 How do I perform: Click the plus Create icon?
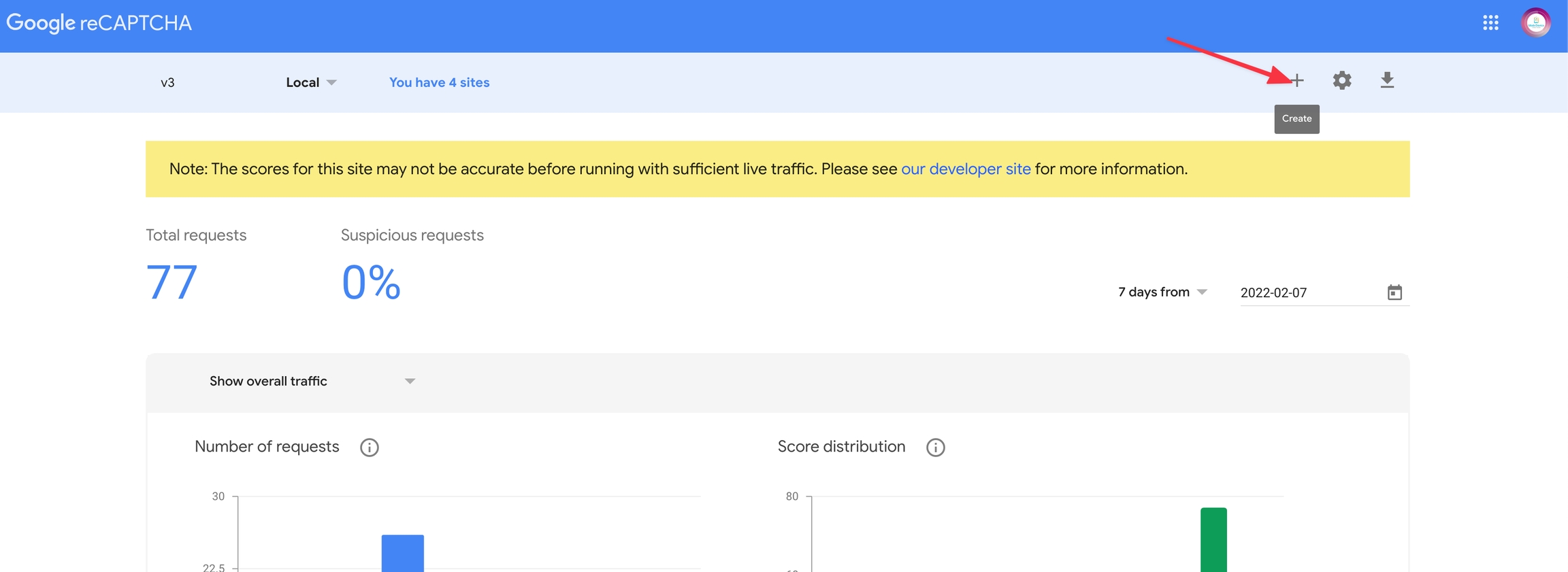(1297, 81)
